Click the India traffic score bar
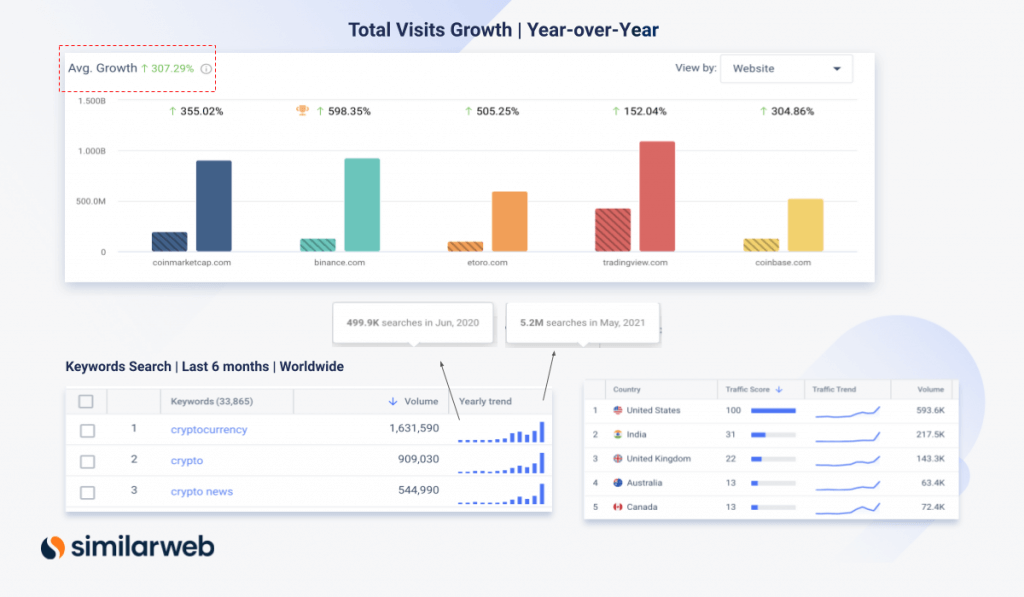This screenshot has height=597, width=1024. 773,435
